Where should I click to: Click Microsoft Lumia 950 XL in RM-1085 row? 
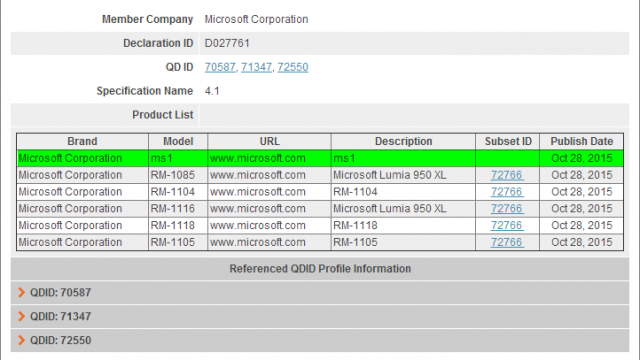tap(390, 175)
